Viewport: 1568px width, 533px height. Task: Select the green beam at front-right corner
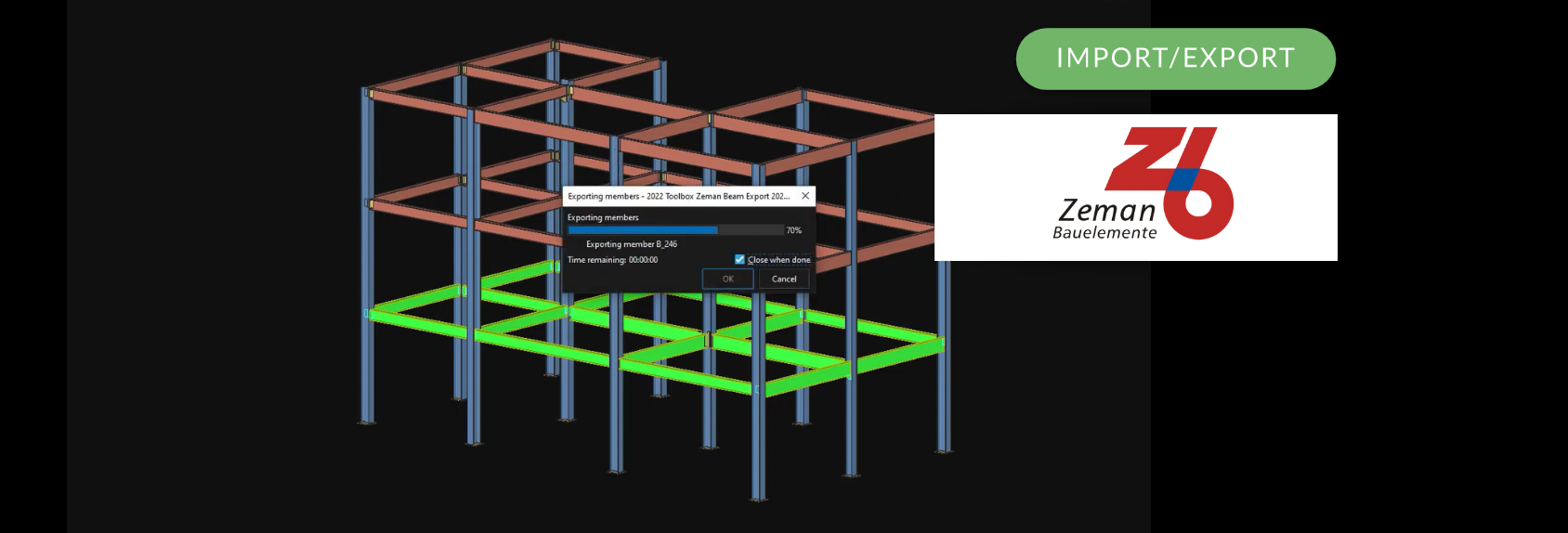pos(896,356)
